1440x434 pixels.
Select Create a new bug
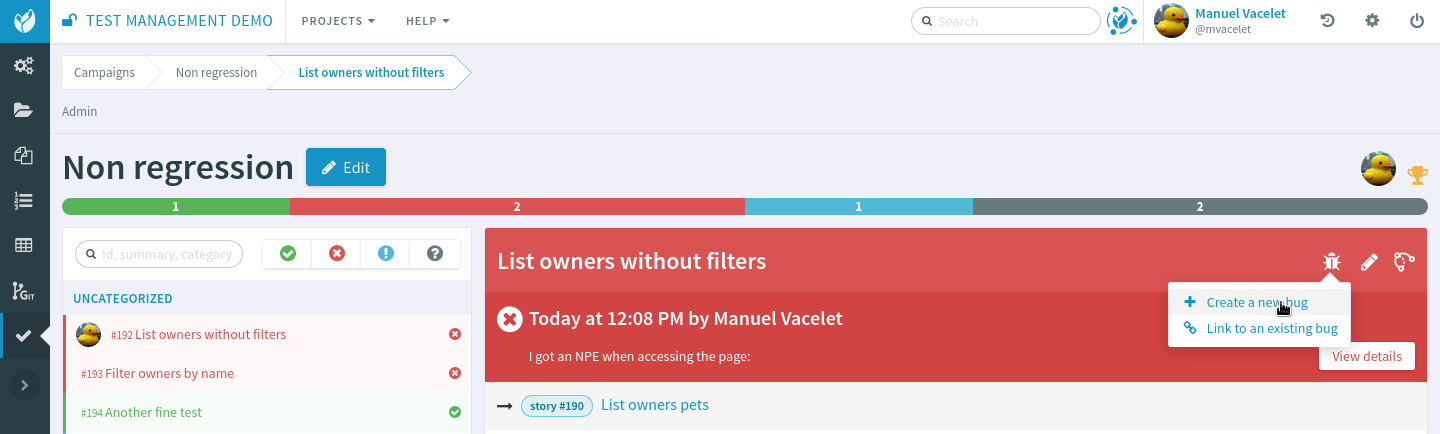[x=1256, y=303]
